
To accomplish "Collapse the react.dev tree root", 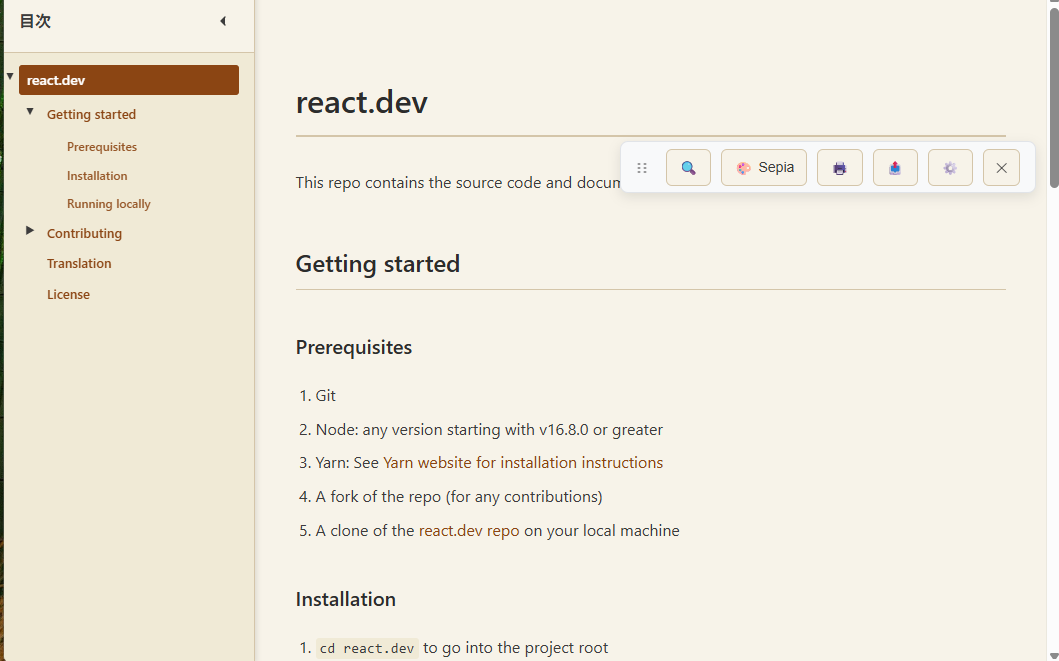I will click(x=10, y=76).
